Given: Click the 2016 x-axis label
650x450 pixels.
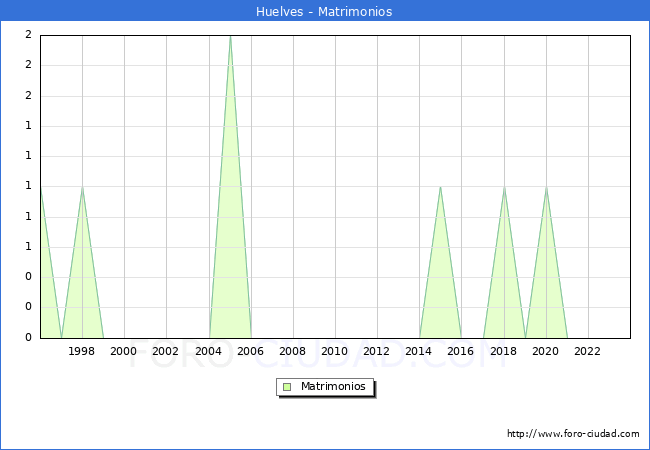Looking at the screenshot, I should click(461, 351).
